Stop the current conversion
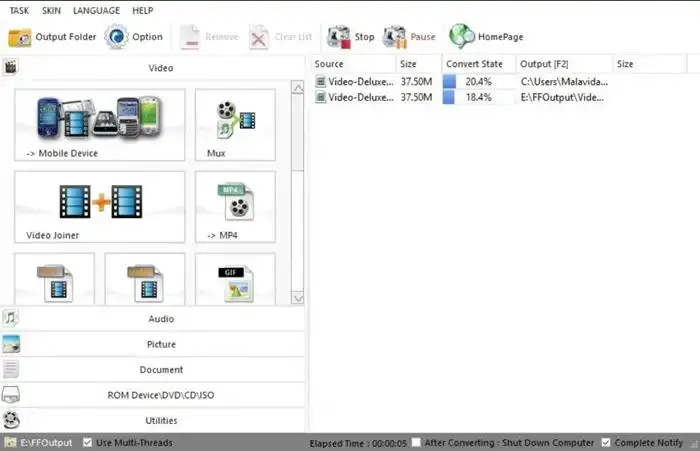The height and width of the screenshot is (451, 700). 339,37
